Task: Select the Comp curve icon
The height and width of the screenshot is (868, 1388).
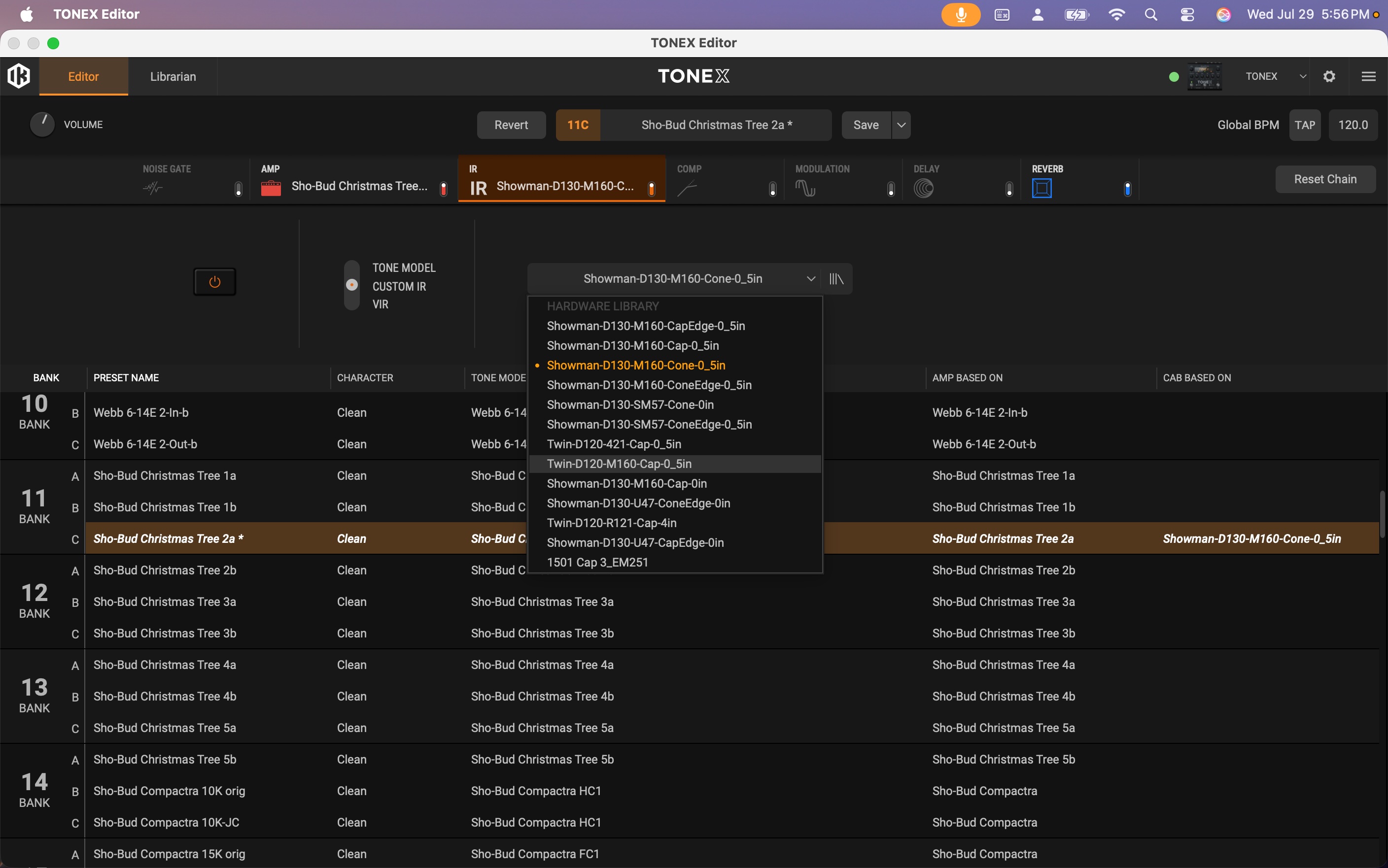Action: point(687,188)
